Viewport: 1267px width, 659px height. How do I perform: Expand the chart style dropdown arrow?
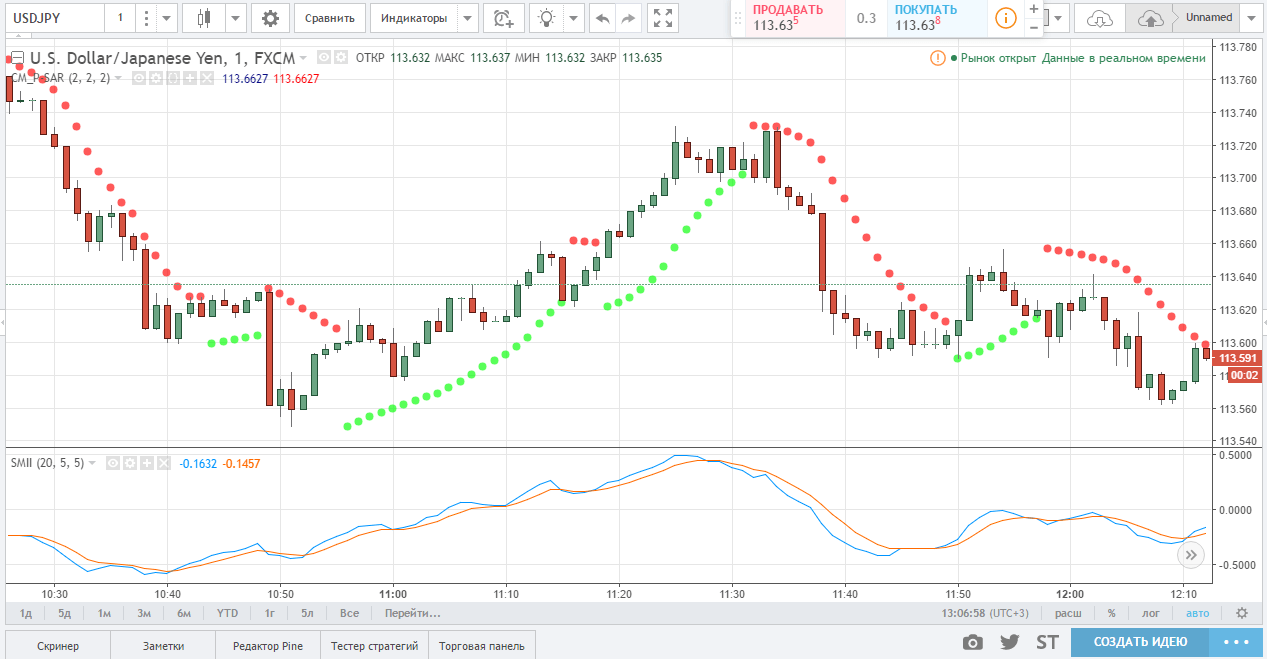pyautogui.click(x=235, y=18)
